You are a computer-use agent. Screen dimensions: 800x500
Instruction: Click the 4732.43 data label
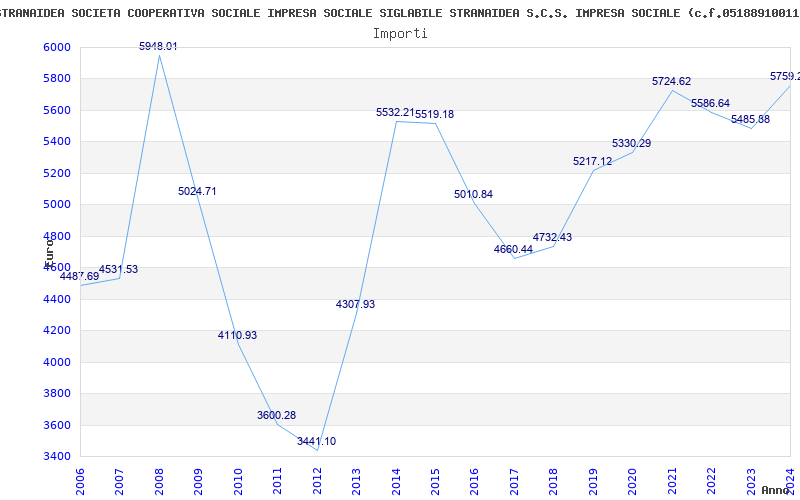(x=553, y=237)
